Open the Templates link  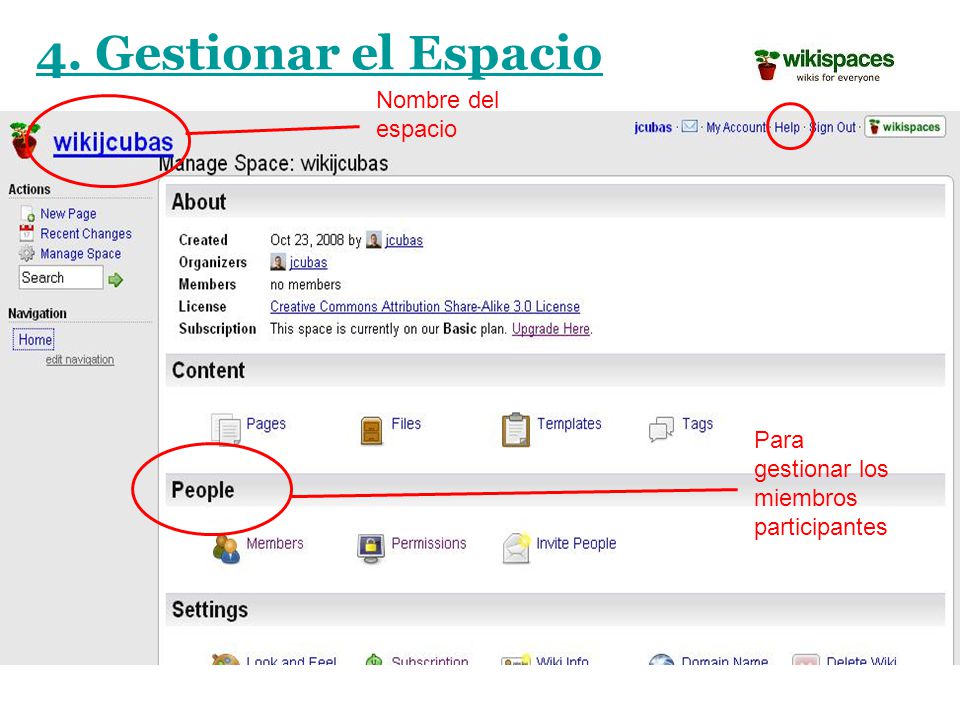(x=569, y=424)
